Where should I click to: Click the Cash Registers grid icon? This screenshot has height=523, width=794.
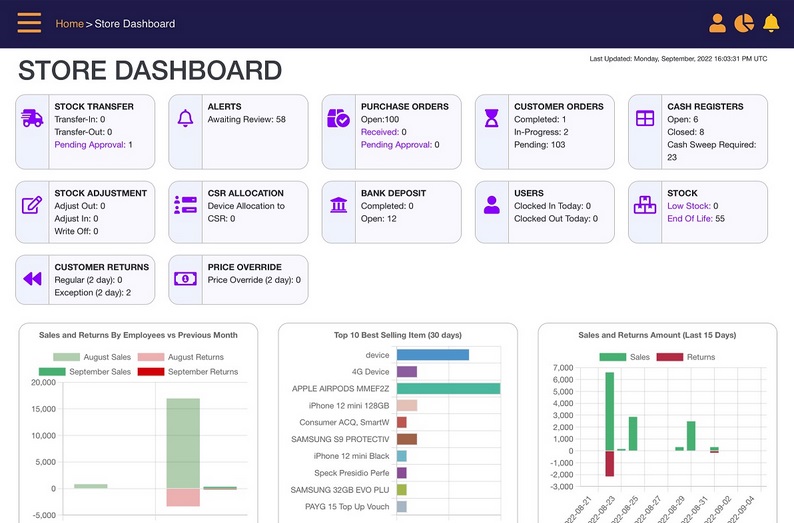coord(645,119)
